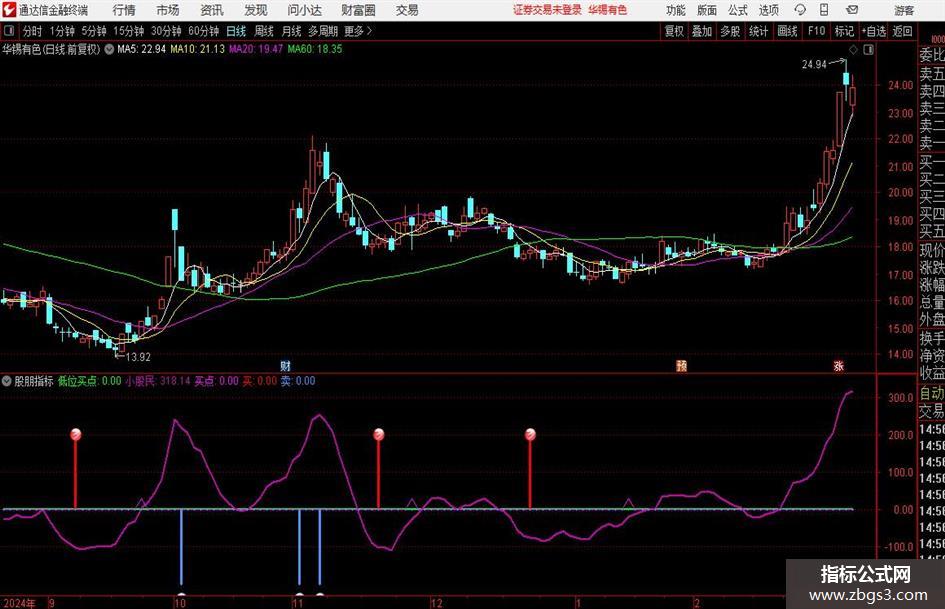
Task: Open the 功能 menu
Action: click(676, 10)
